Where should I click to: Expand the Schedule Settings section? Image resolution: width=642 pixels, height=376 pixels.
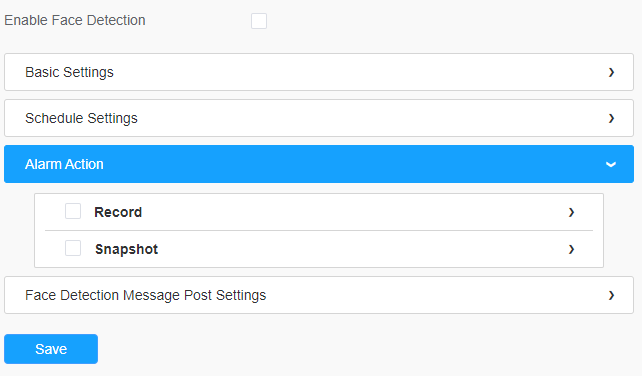pyautogui.click(x=319, y=118)
